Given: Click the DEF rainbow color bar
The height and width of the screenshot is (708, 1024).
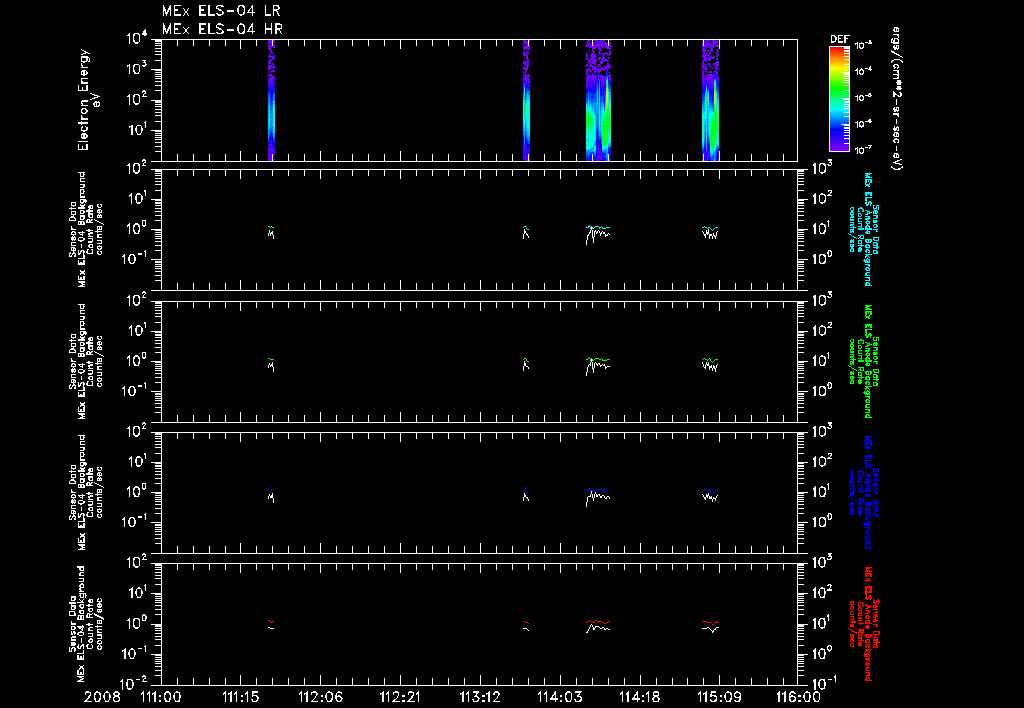Looking at the screenshot, I should tap(839, 99).
